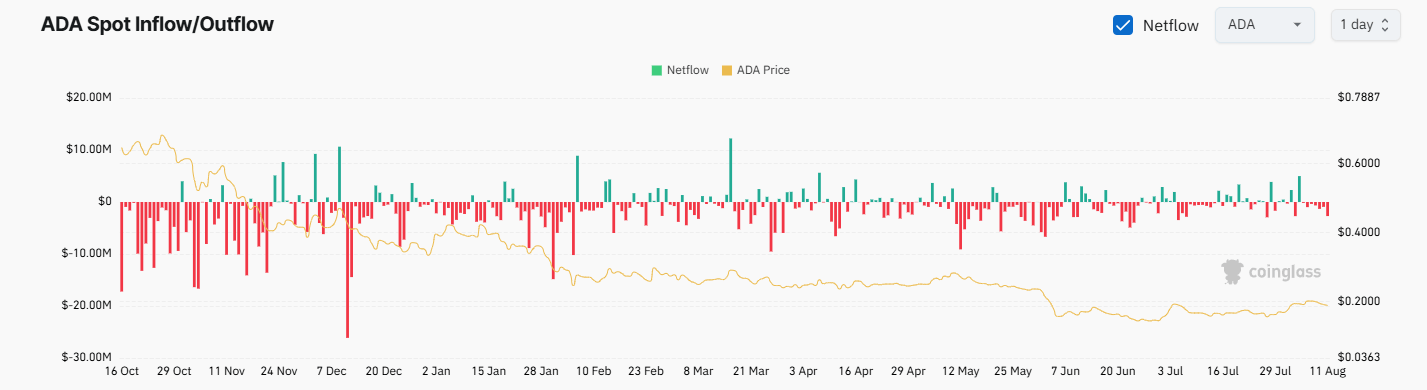The height and width of the screenshot is (390, 1427).
Task: Click the 3 Jul date label
Action: (1171, 370)
